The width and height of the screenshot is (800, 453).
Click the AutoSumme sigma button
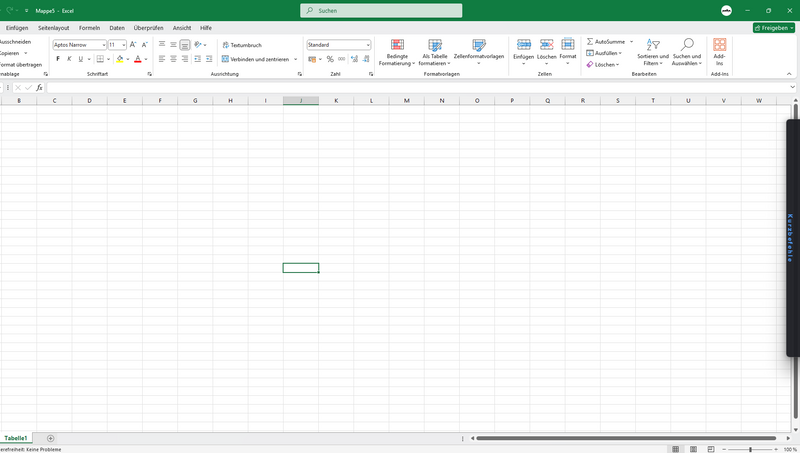(x=606, y=41)
